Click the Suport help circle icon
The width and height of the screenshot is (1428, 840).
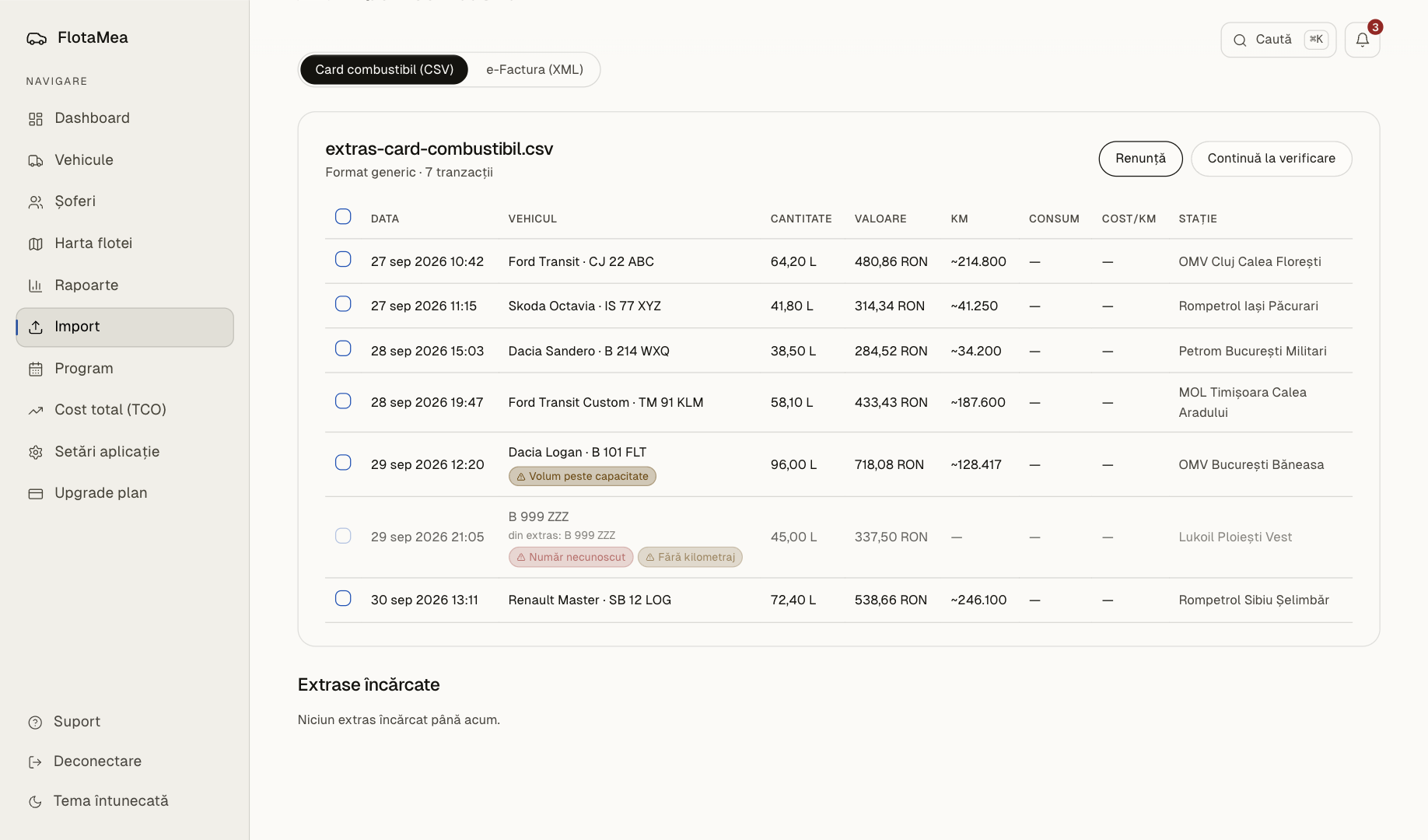pyautogui.click(x=35, y=723)
